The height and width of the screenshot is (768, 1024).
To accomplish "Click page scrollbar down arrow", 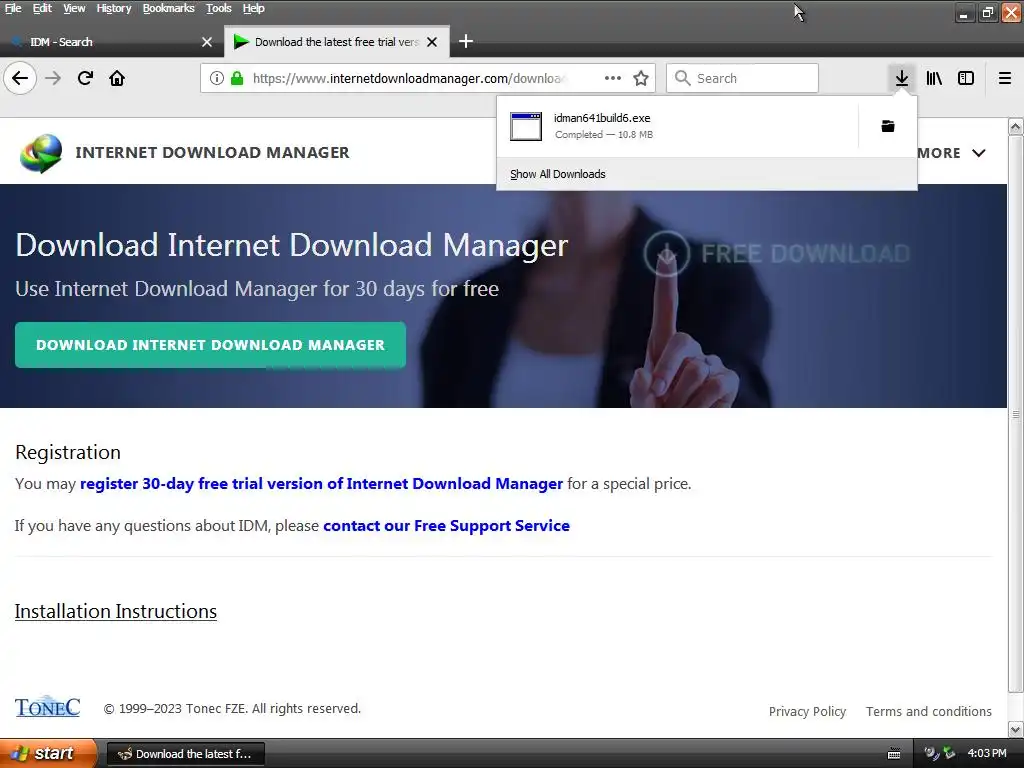I will click(x=1016, y=729).
